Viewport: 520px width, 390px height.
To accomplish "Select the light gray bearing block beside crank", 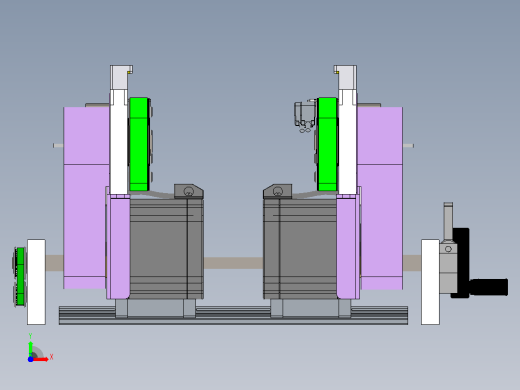I will [448, 268].
